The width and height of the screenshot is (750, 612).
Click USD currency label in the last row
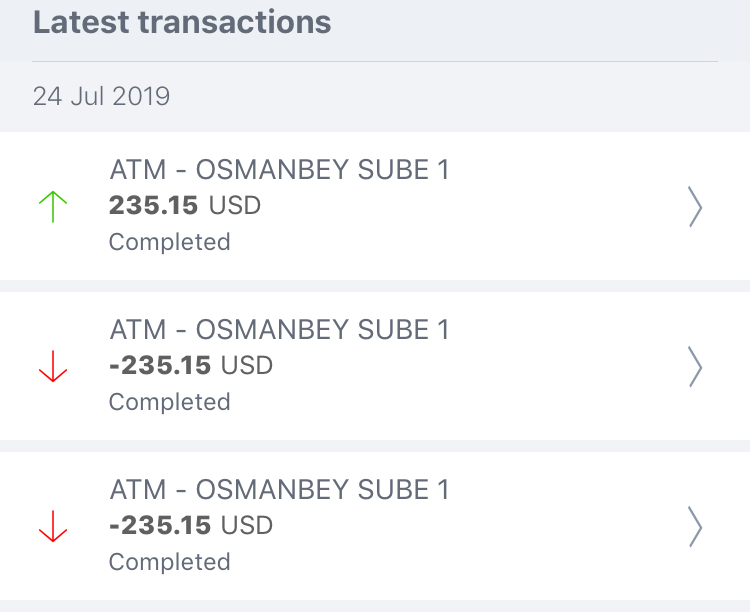click(247, 526)
